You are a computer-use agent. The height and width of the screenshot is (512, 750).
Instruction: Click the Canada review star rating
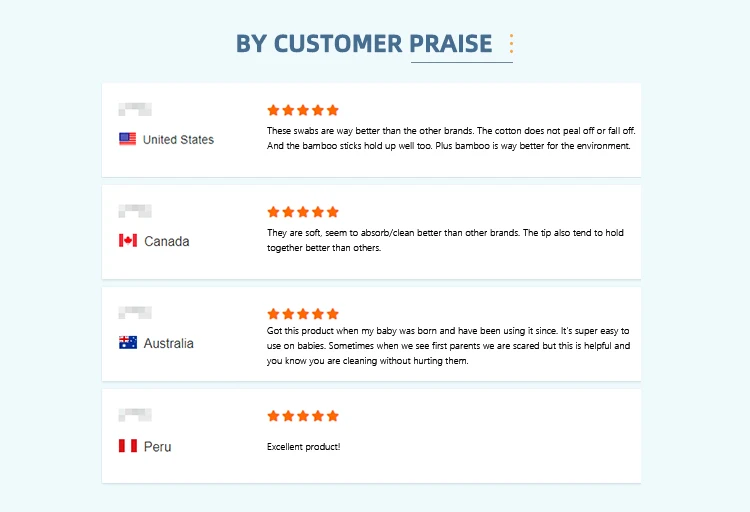tap(303, 212)
